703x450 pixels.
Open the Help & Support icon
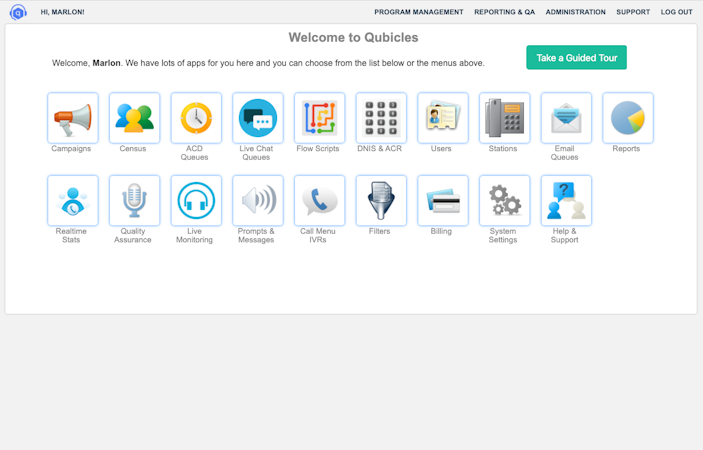click(x=566, y=201)
